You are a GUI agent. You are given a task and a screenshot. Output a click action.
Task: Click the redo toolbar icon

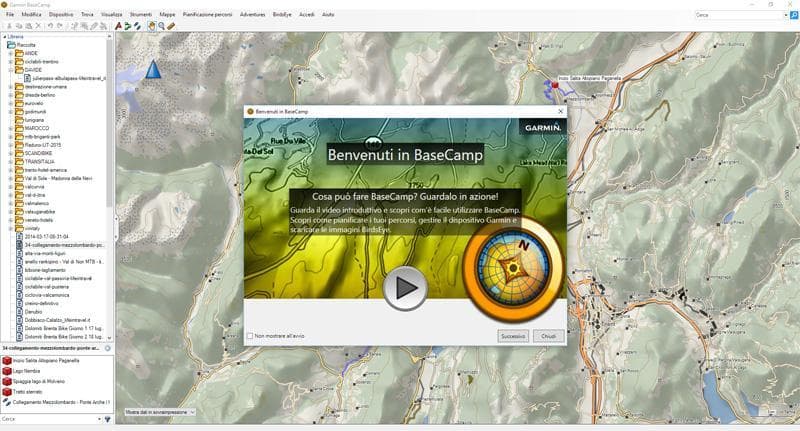tap(60, 26)
